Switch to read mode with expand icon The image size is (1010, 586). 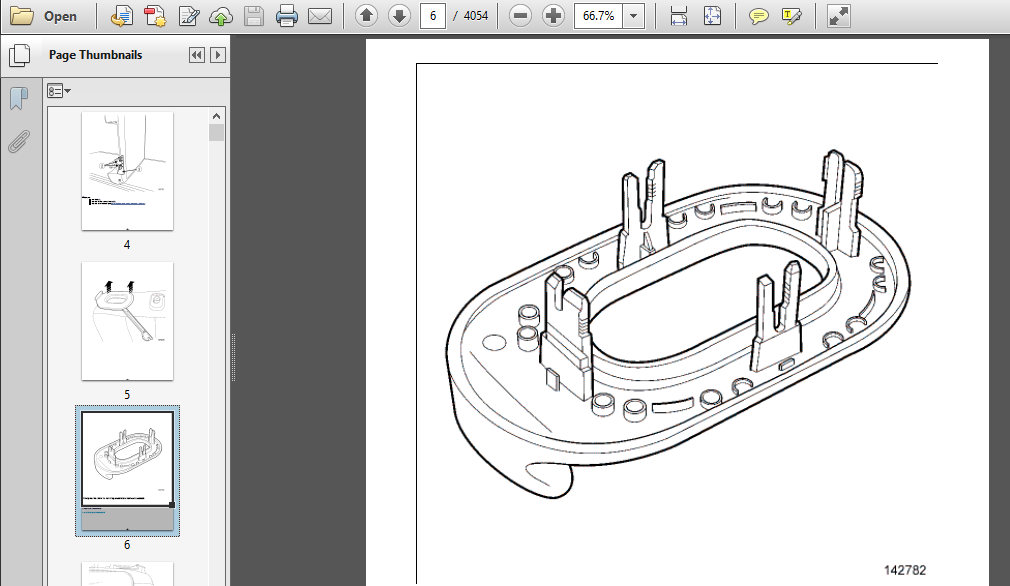[x=838, y=16]
